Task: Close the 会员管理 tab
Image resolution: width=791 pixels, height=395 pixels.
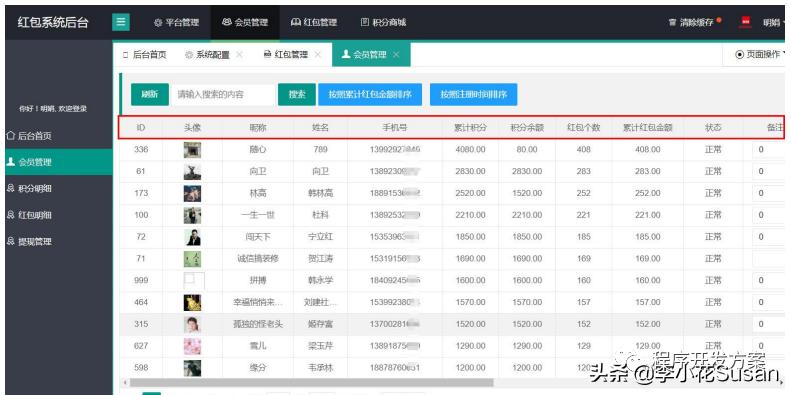Action: coord(396,55)
